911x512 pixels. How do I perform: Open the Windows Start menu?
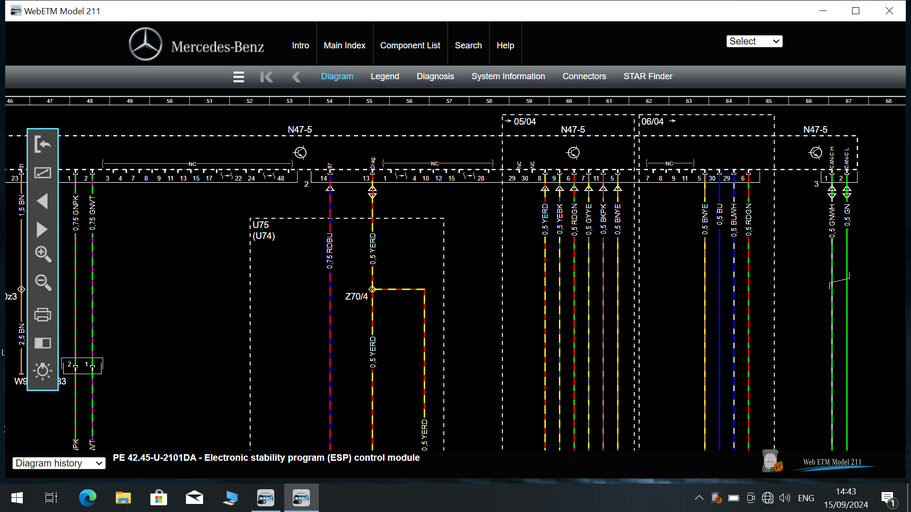17,498
